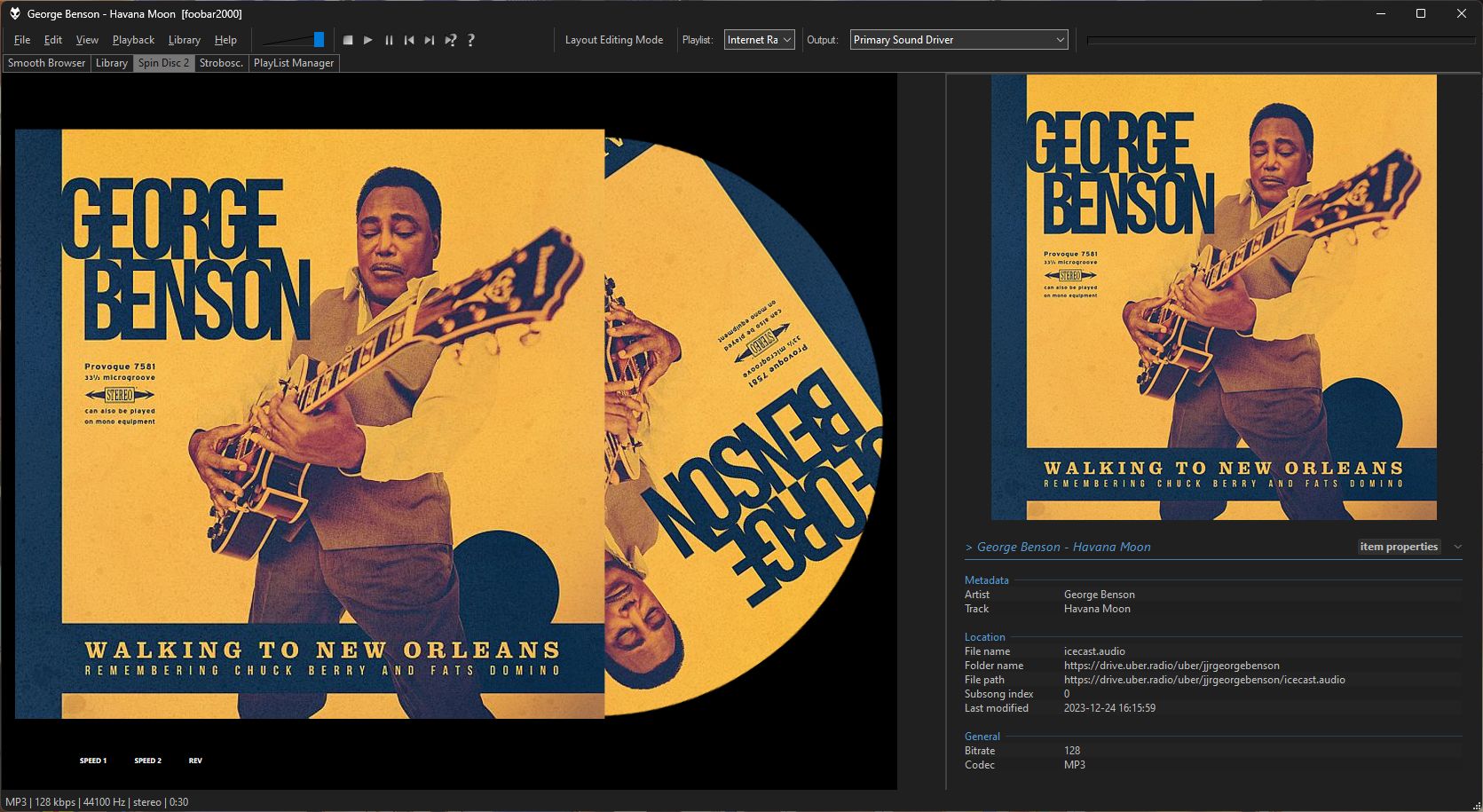
Task: Click the foobar2000 app icon in title bar
Action: pyautogui.click(x=14, y=13)
